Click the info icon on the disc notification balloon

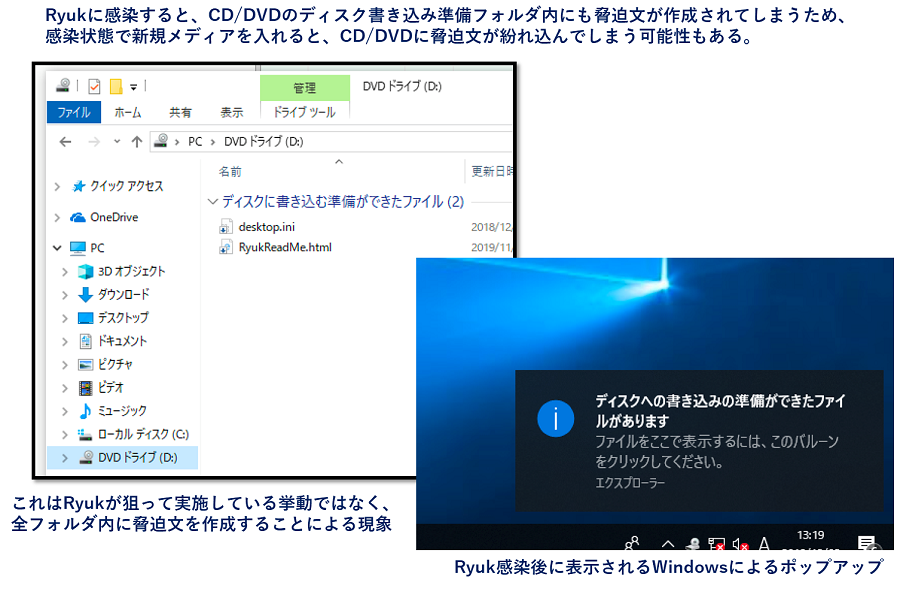[x=556, y=420]
